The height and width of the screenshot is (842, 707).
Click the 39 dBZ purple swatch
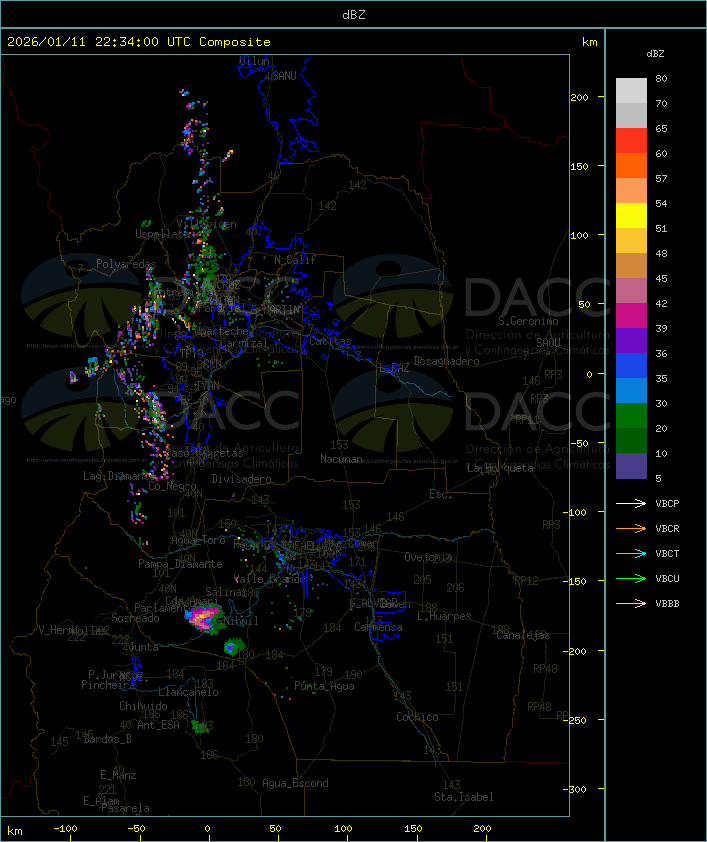click(631, 340)
